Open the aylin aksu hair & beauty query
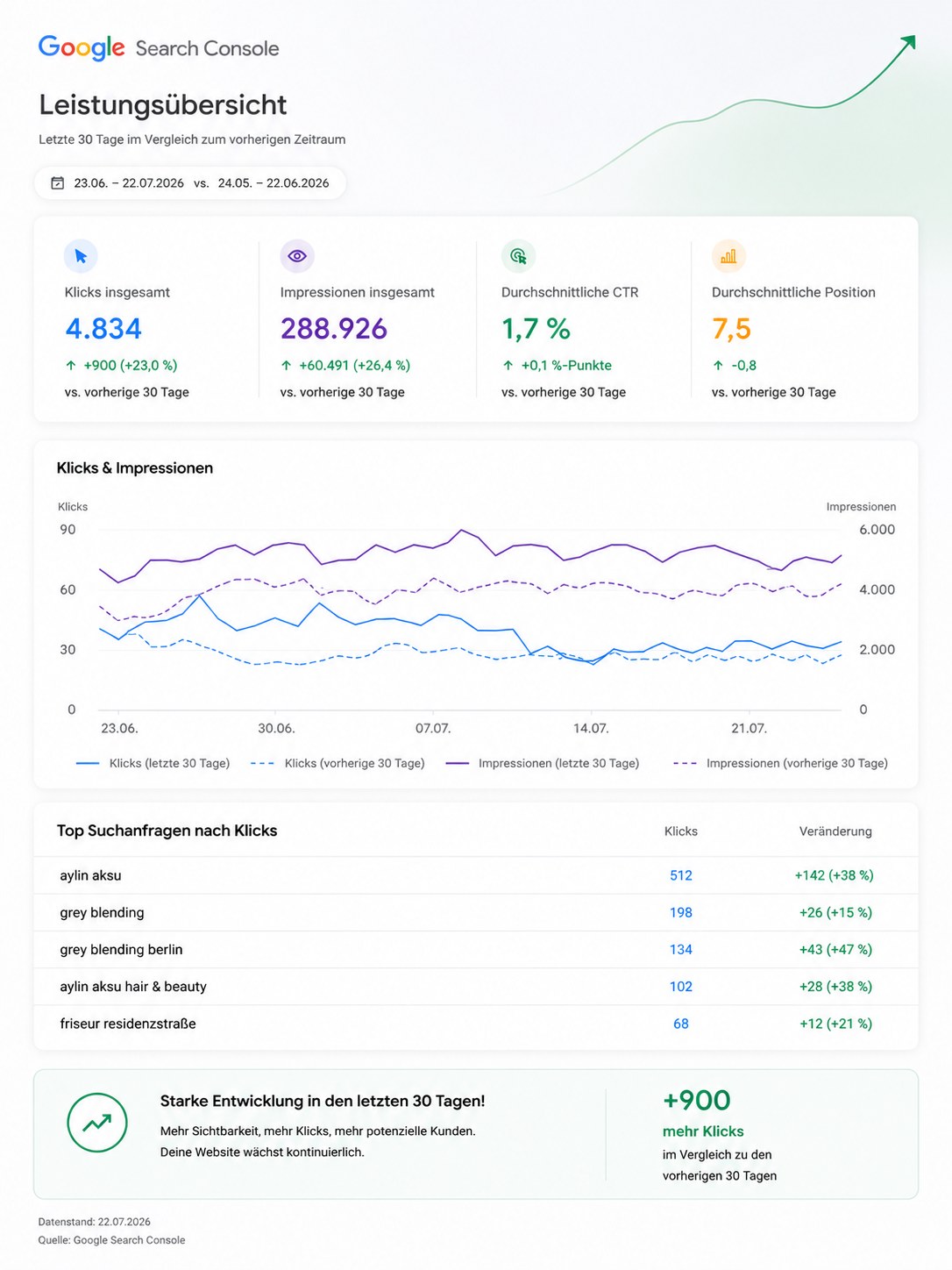Viewport: 952px width, 1270px height. point(476,987)
